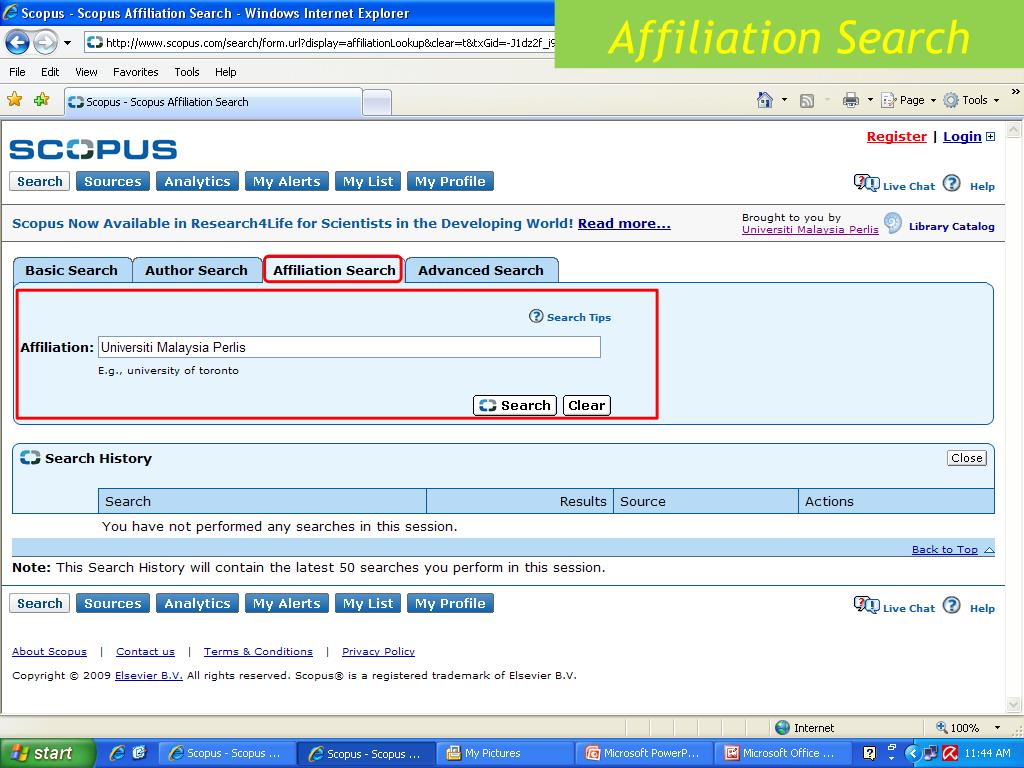Click the Scopus logo

[x=93, y=150]
